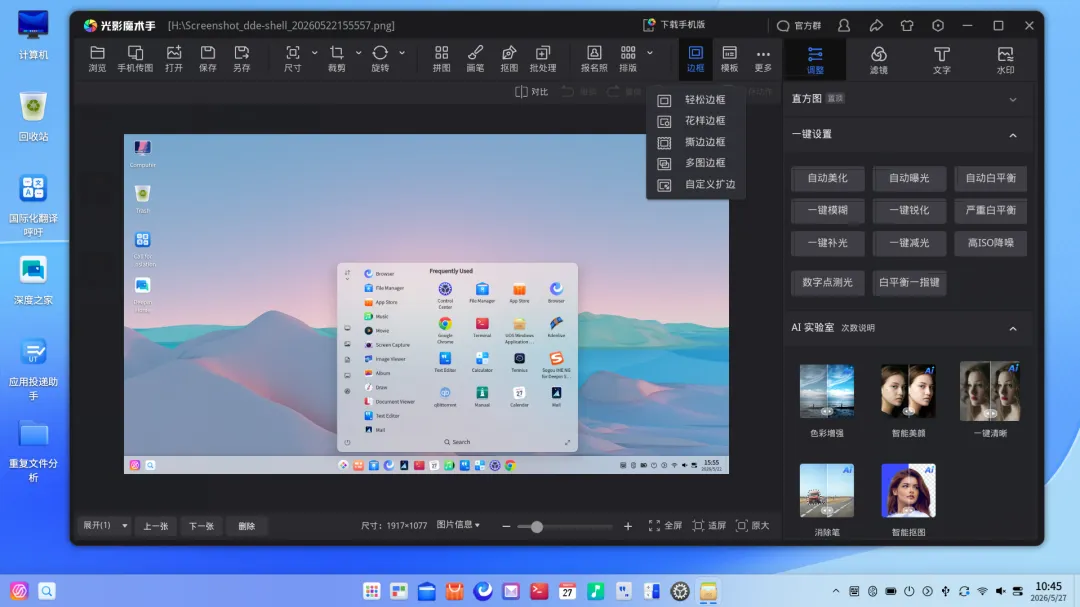Open the 批处理 batch processing tool

[543, 59]
